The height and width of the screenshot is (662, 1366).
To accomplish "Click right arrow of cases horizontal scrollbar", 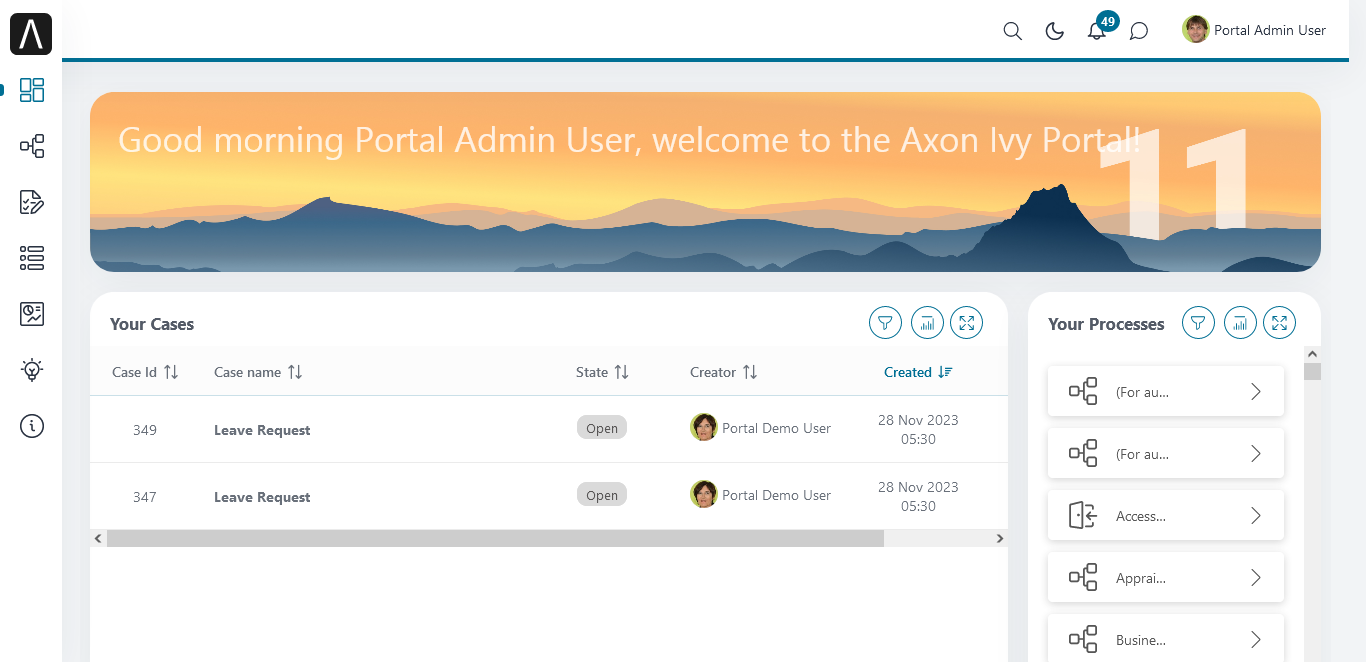I will pos(1000,538).
